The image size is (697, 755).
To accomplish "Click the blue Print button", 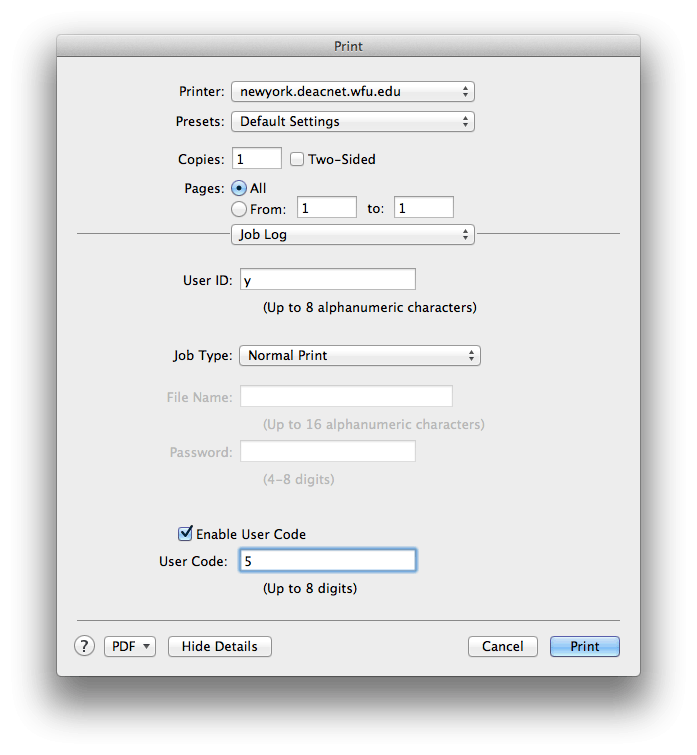I will [585, 646].
